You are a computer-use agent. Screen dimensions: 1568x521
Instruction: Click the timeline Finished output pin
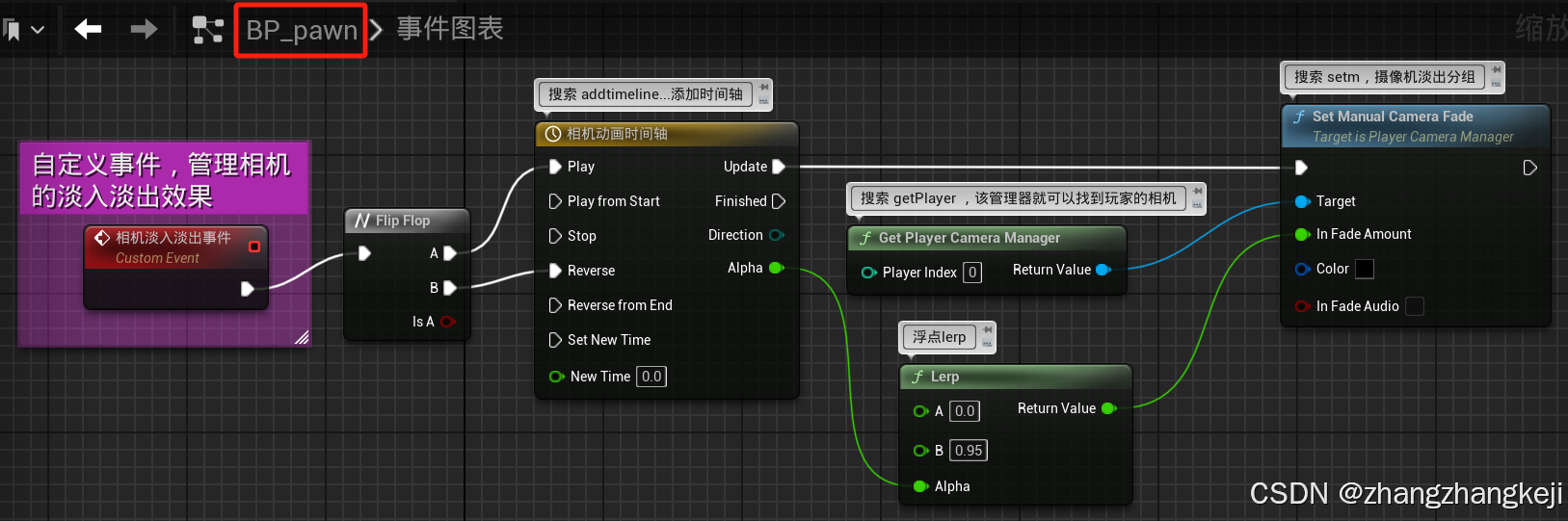click(779, 201)
